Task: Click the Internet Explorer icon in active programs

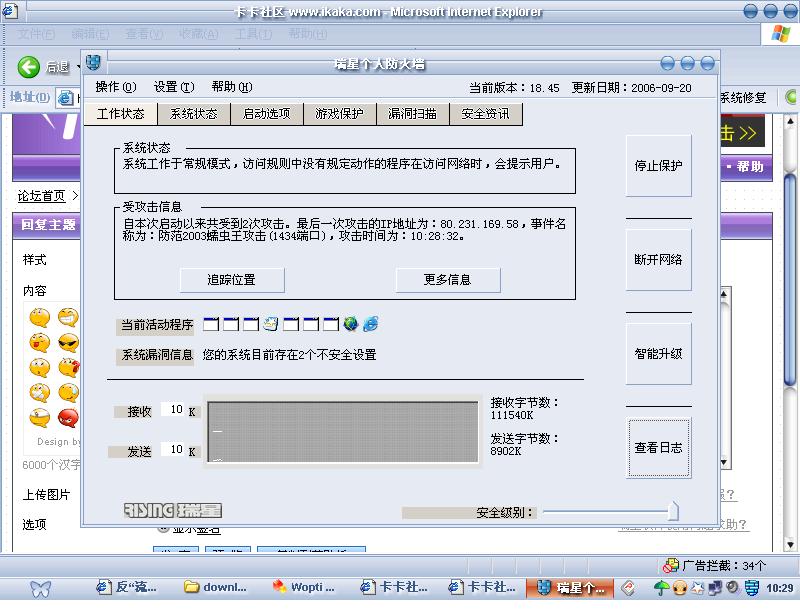Action: 371,324
